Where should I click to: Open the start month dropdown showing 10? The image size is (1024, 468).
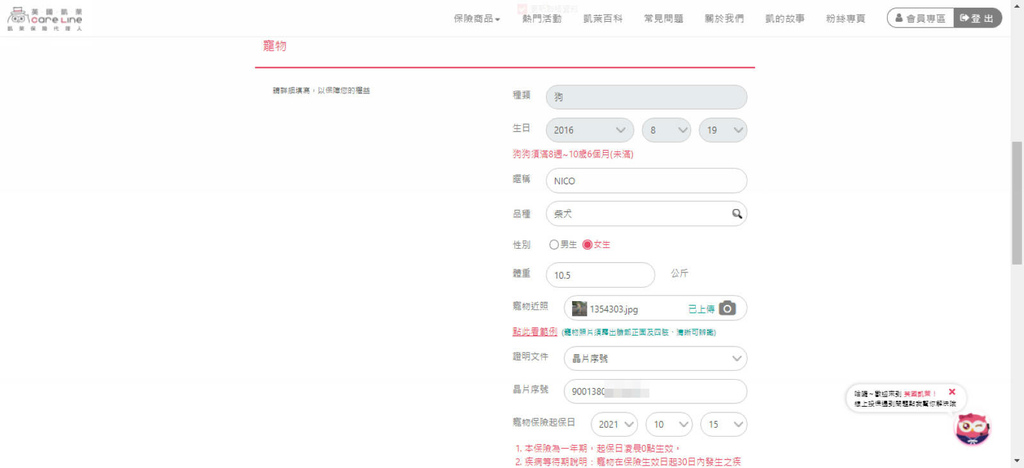(669, 424)
